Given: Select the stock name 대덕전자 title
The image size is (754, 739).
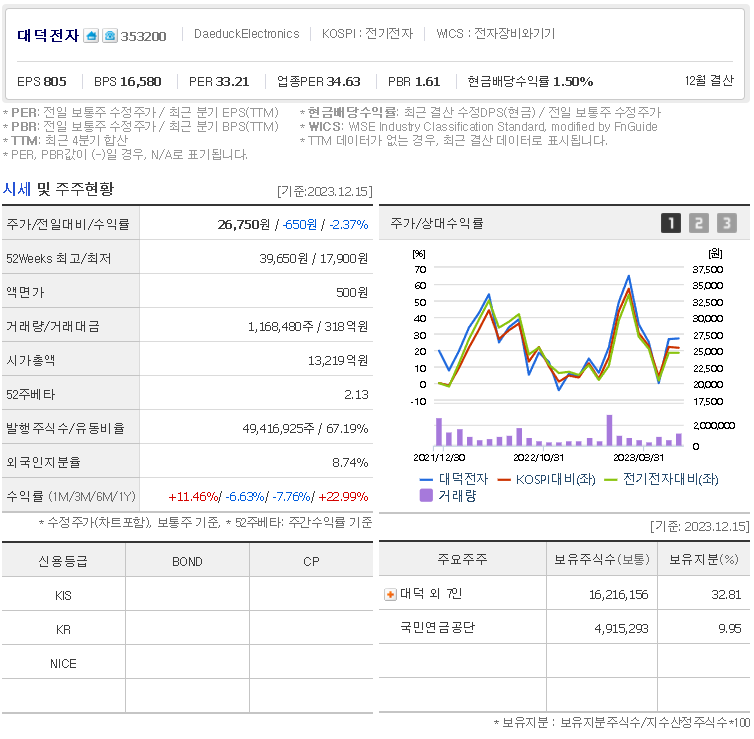Looking at the screenshot, I should click(48, 36).
